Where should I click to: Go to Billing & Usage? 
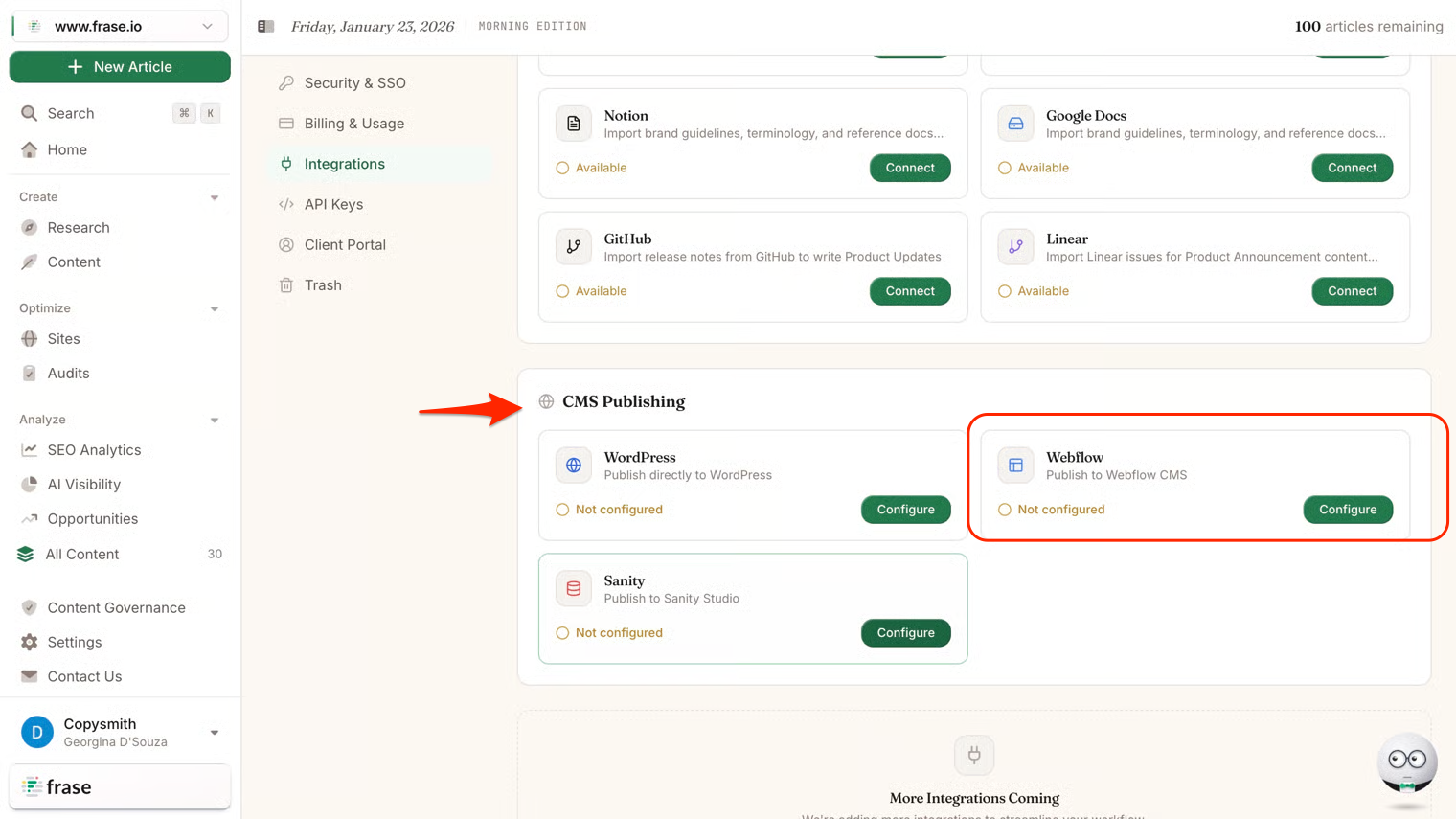(x=353, y=124)
